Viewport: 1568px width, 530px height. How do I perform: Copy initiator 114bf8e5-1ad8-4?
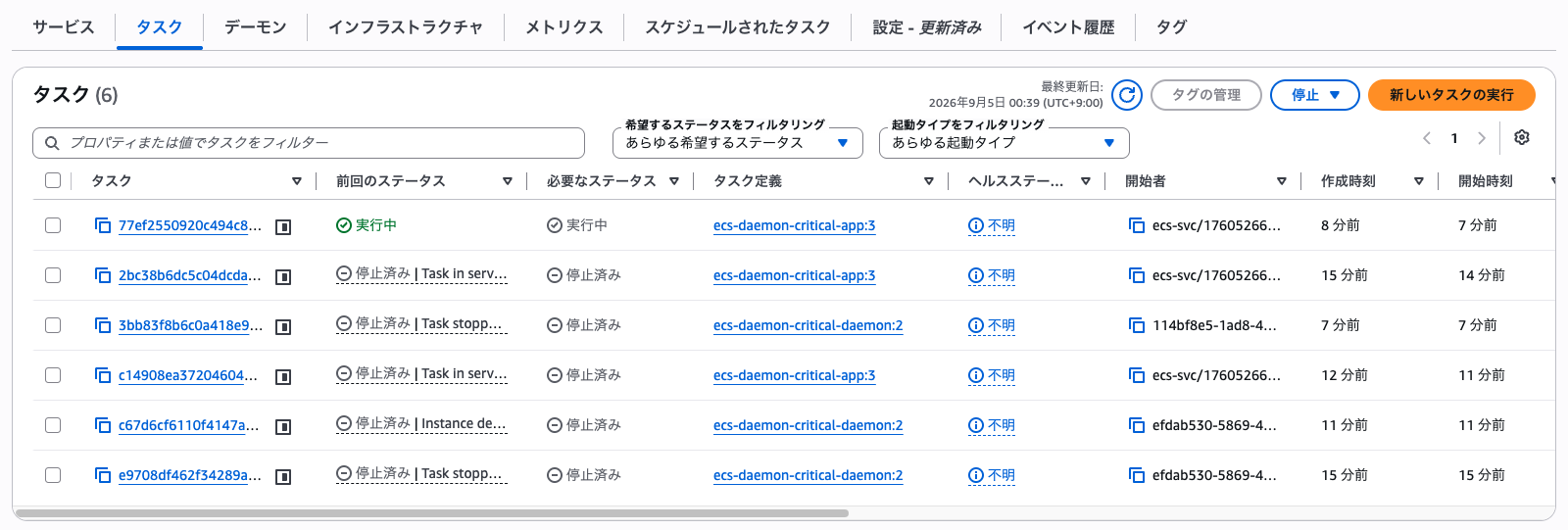click(1137, 325)
